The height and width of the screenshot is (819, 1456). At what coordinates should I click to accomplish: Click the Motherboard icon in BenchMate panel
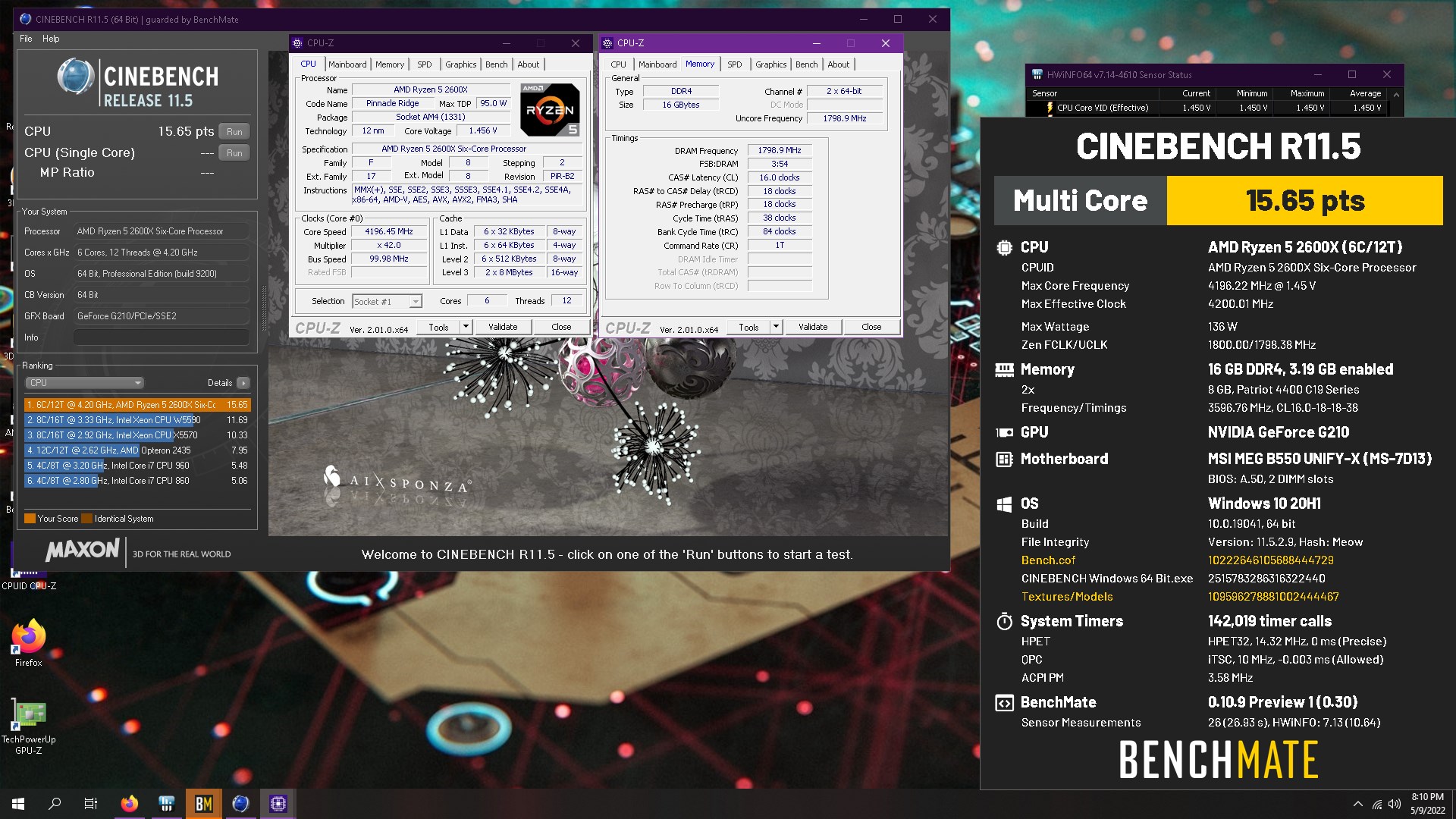1004,459
